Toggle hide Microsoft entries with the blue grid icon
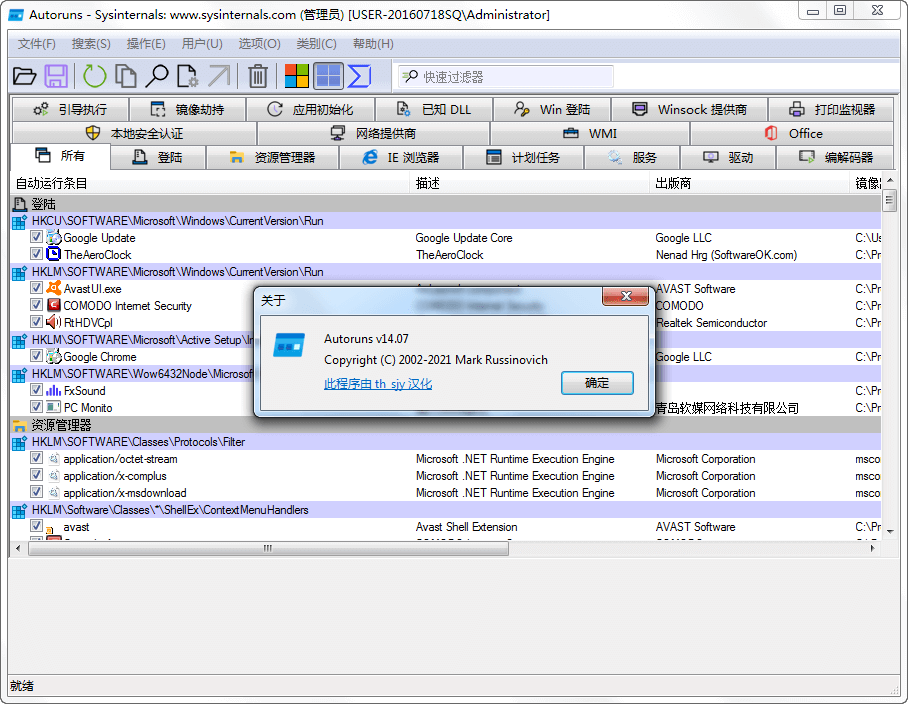This screenshot has width=908, height=704. click(328, 76)
